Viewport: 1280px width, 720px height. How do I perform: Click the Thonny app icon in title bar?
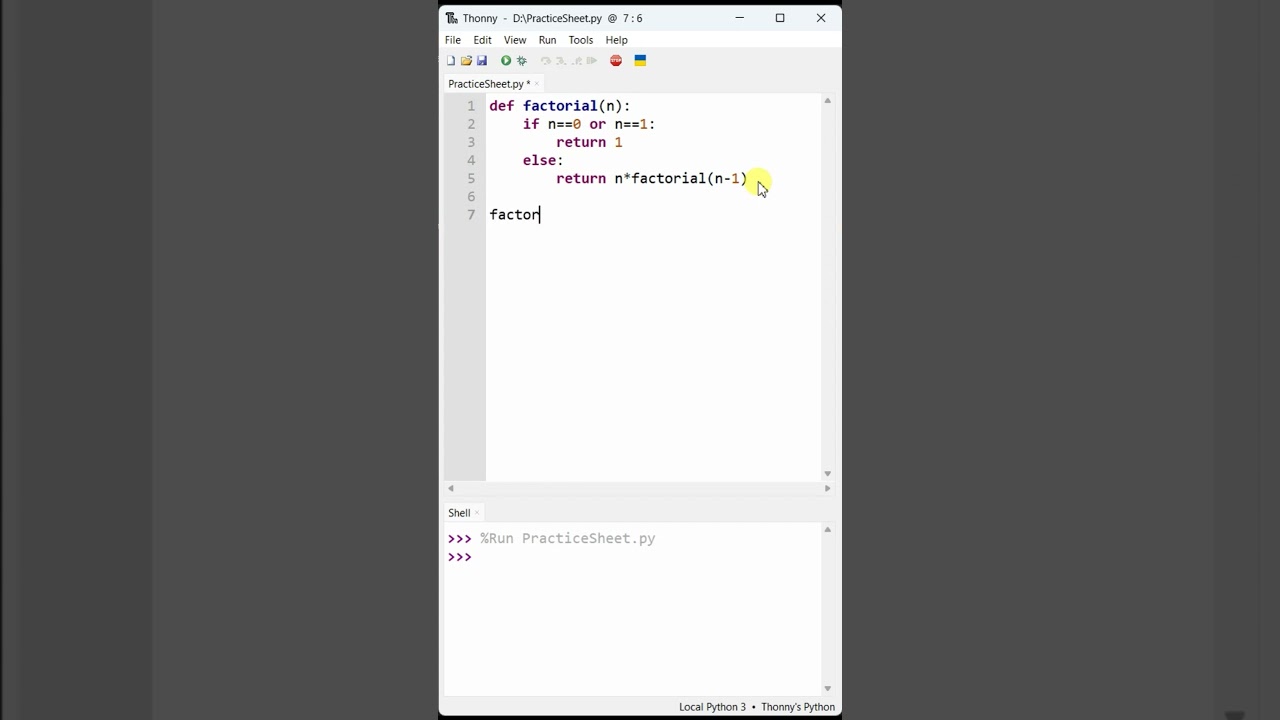click(452, 18)
